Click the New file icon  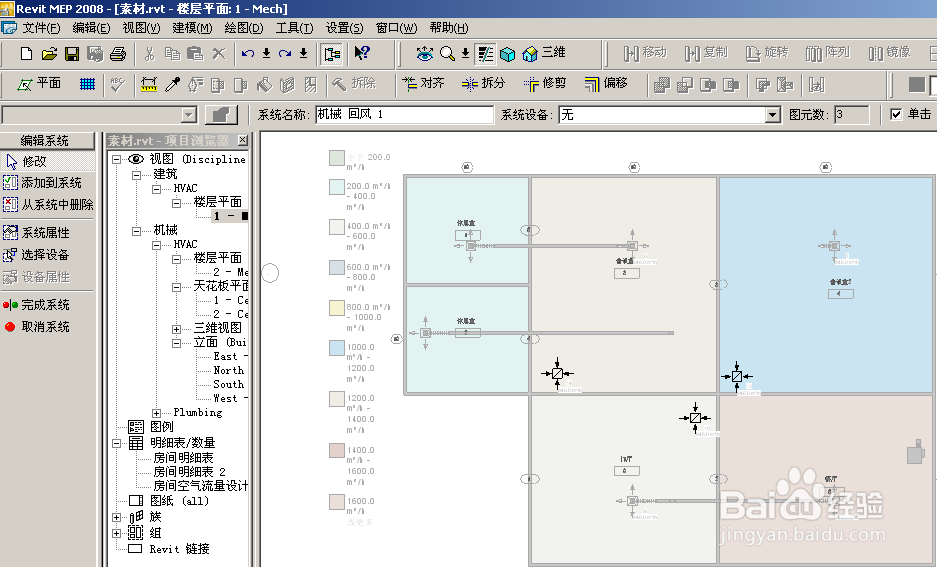(26, 54)
